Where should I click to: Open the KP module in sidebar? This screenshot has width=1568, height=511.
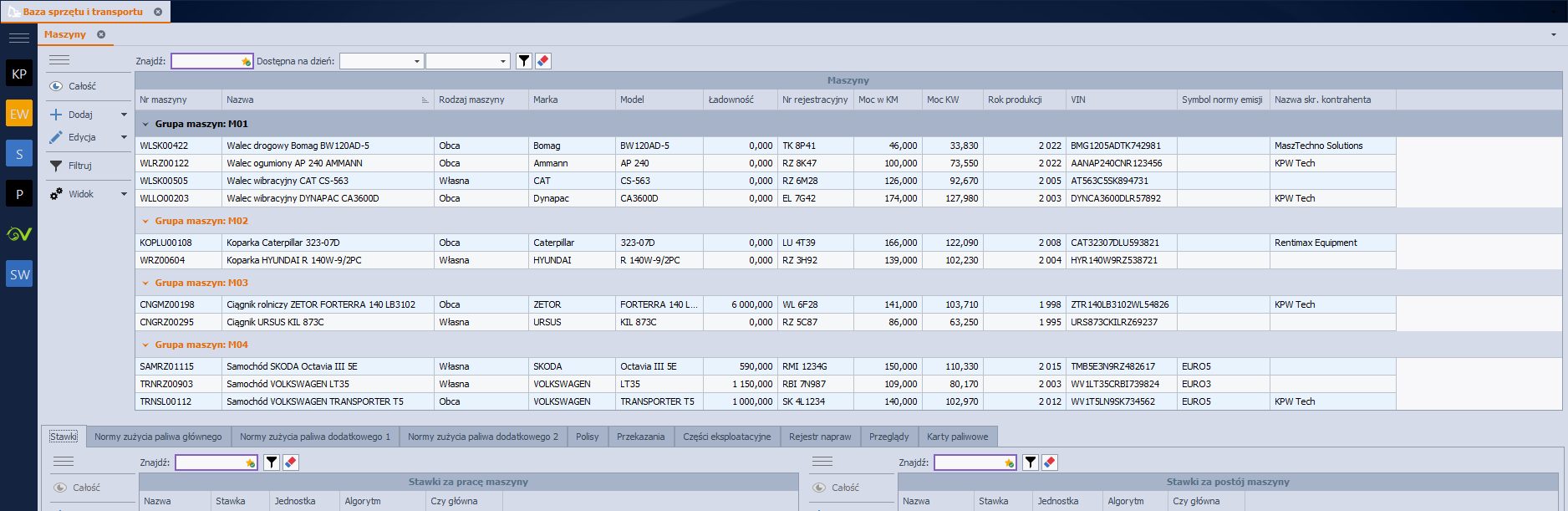pyautogui.click(x=19, y=74)
